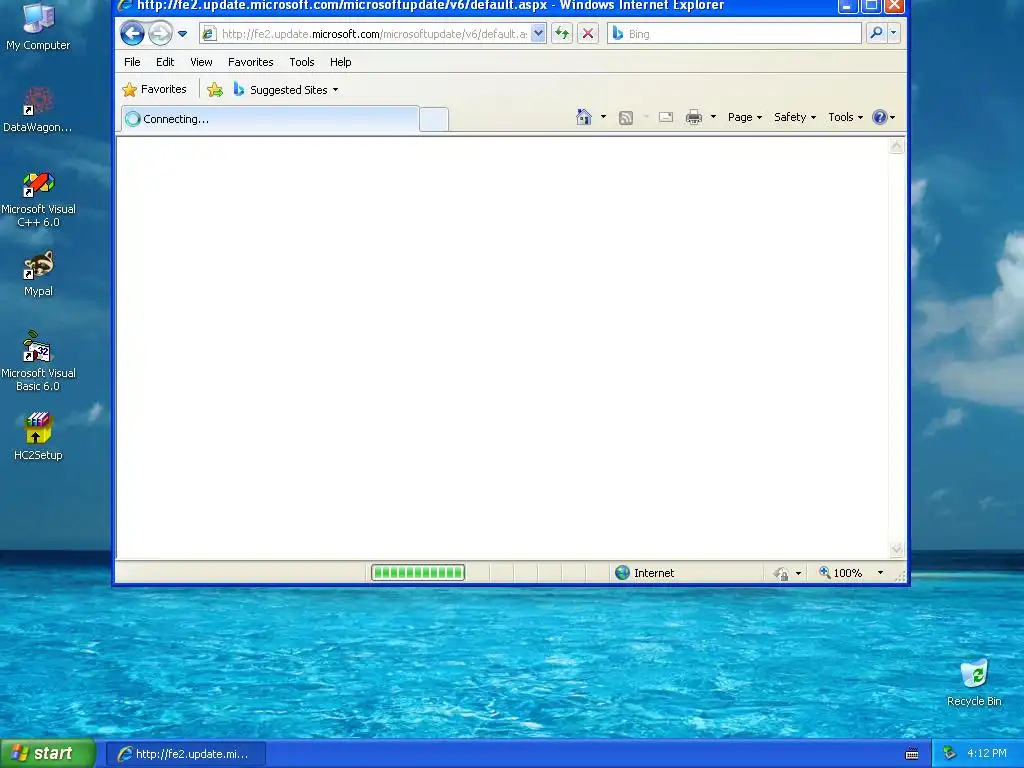Image resolution: width=1024 pixels, height=768 pixels.
Task: Open the Help question mark menu
Action: click(x=884, y=117)
